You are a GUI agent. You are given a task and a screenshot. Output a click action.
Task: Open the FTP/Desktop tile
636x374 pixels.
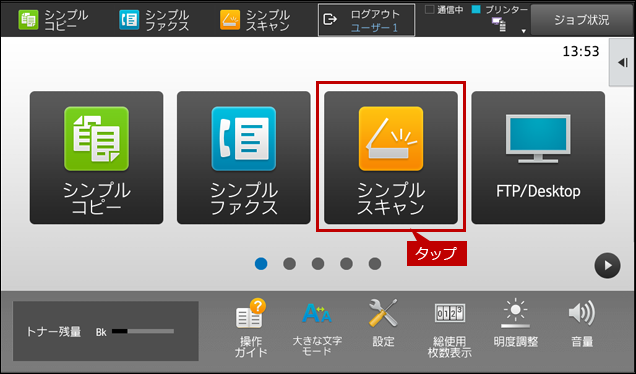(538, 158)
